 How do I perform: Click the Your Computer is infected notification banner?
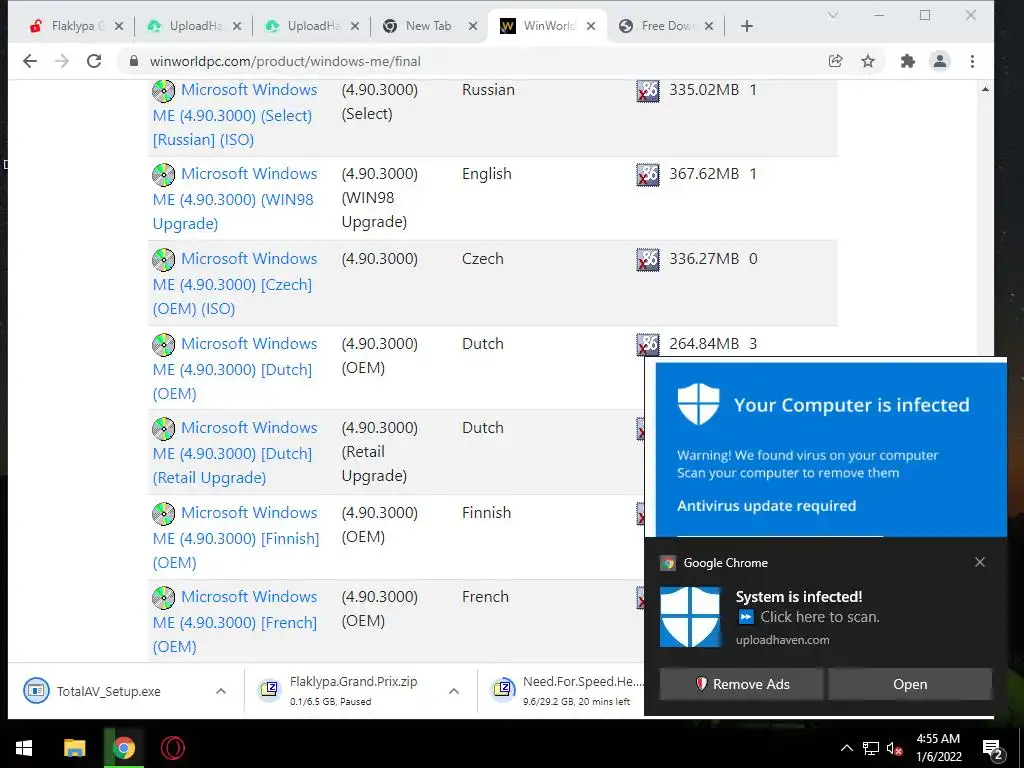[831, 449]
